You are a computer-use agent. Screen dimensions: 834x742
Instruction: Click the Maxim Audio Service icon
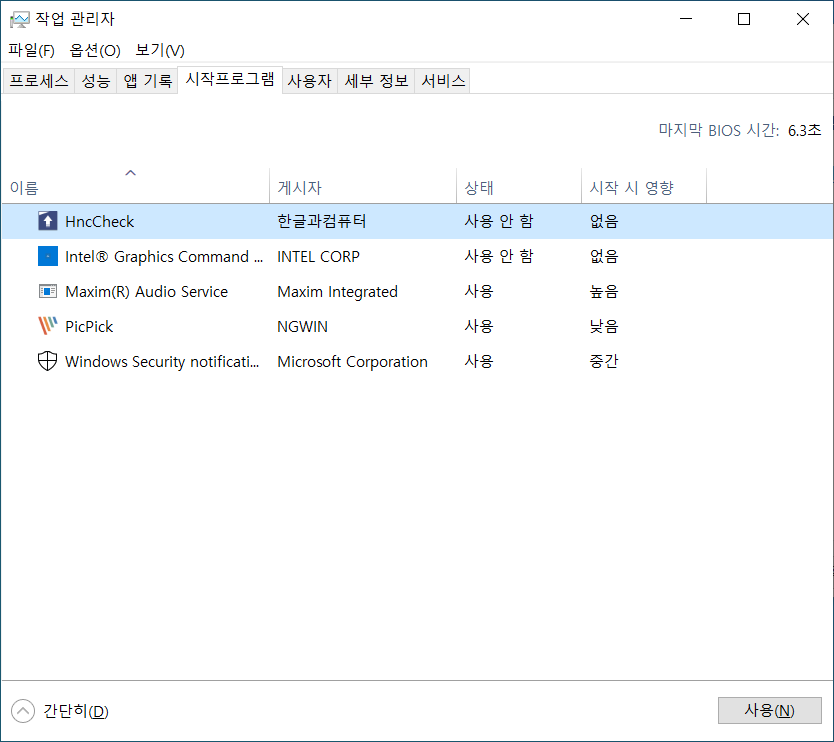pyautogui.click(x=47, y=291)
